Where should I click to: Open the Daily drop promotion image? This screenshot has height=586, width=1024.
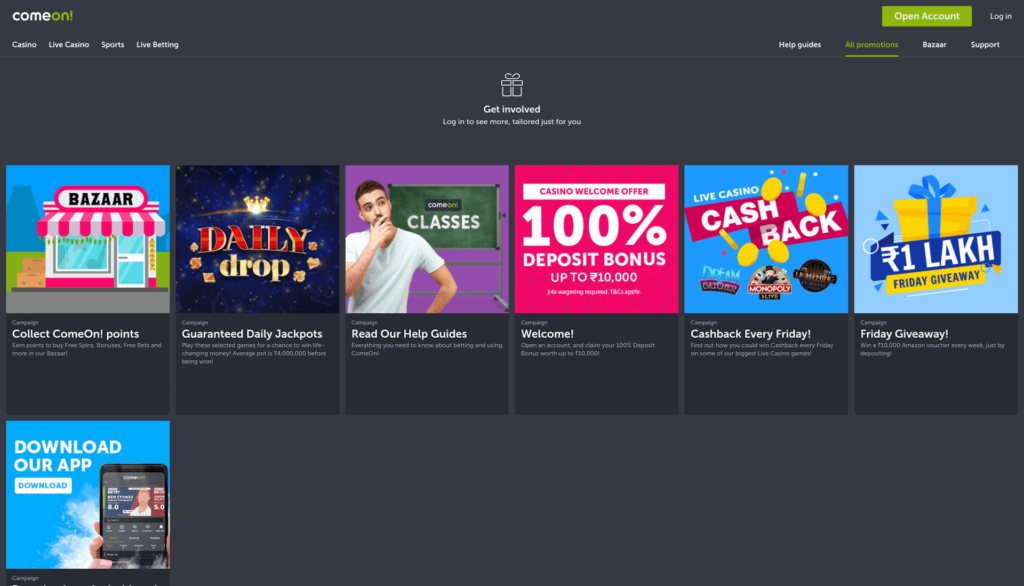(257, 239)
